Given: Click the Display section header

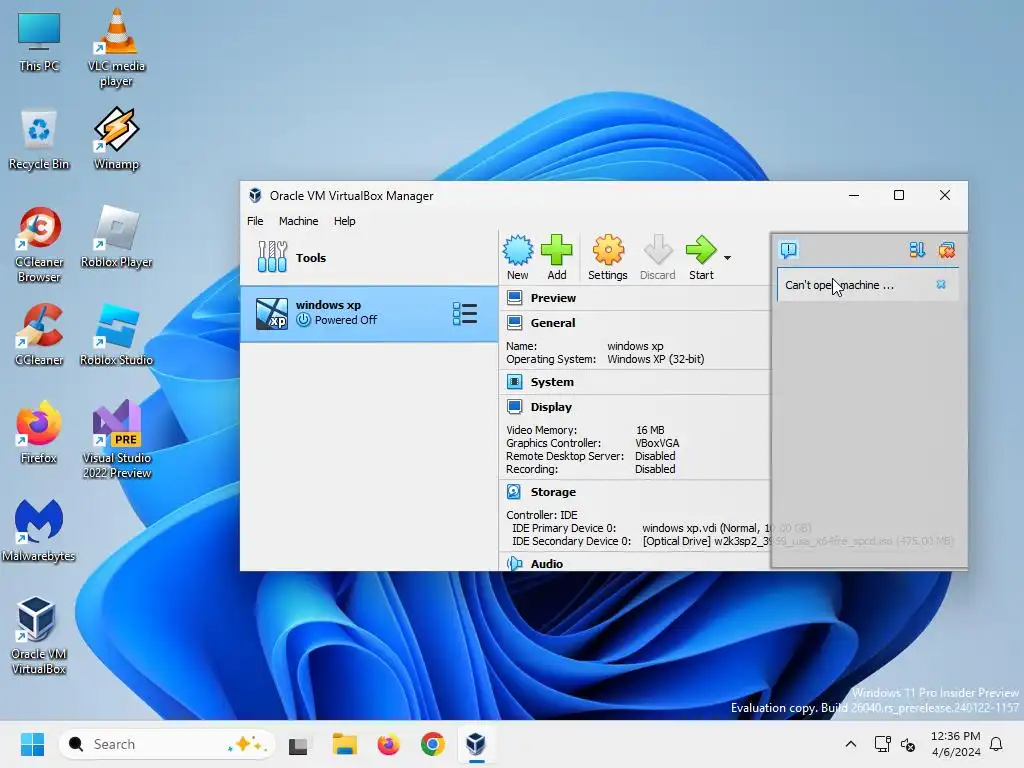Looking at the screenshot, I should click(551, 407).
